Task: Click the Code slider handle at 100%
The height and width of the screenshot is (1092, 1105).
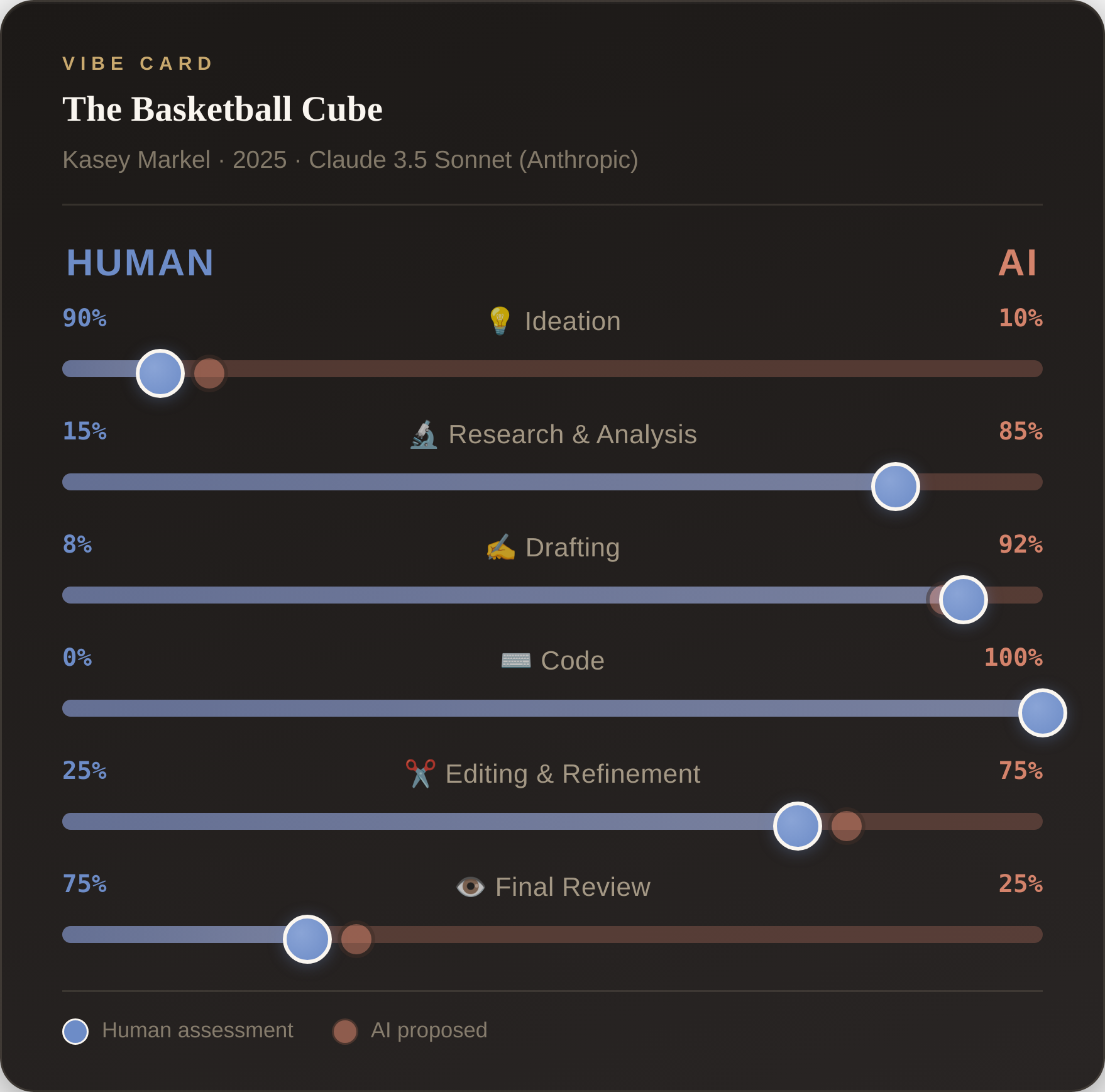Action: (x=1043, y=713)
